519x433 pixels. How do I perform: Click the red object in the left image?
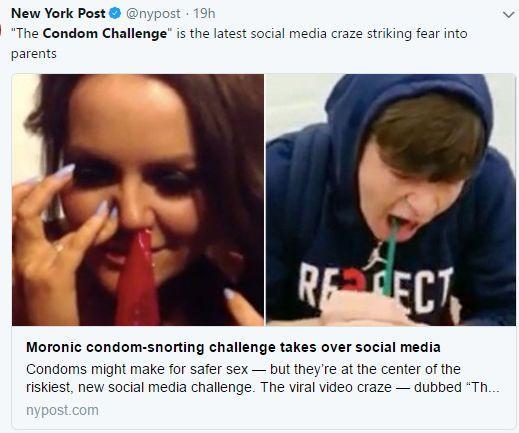138,278
